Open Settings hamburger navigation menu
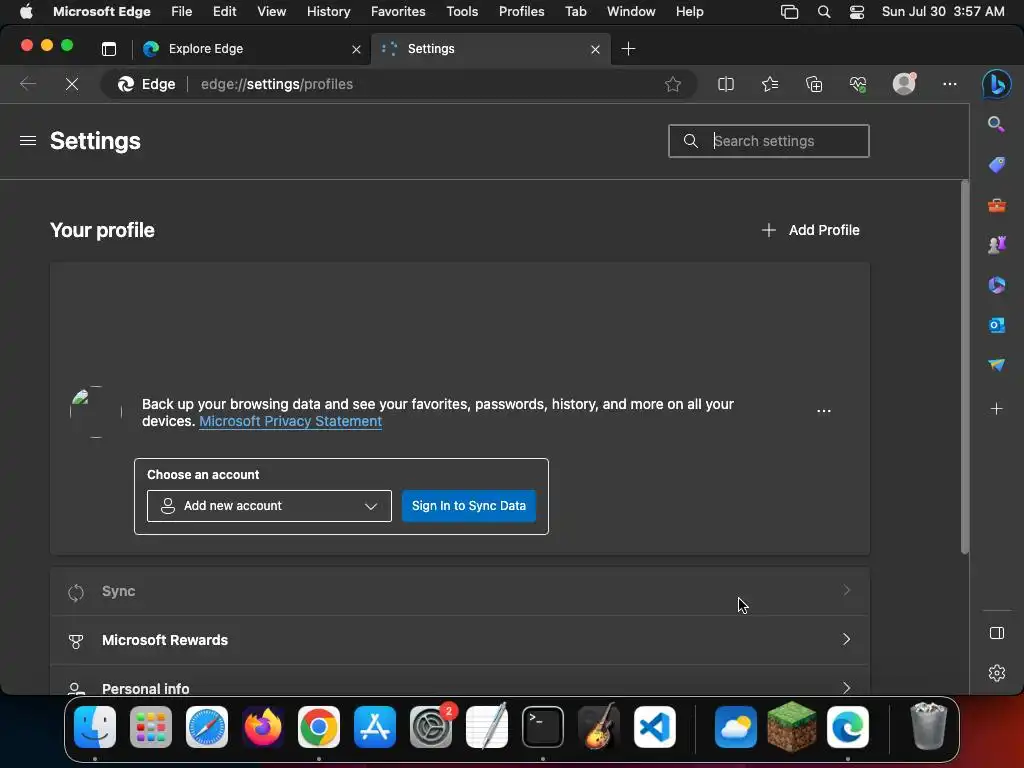The width and height of the screenshot is (1024, 768). click(x=28, y=141)
